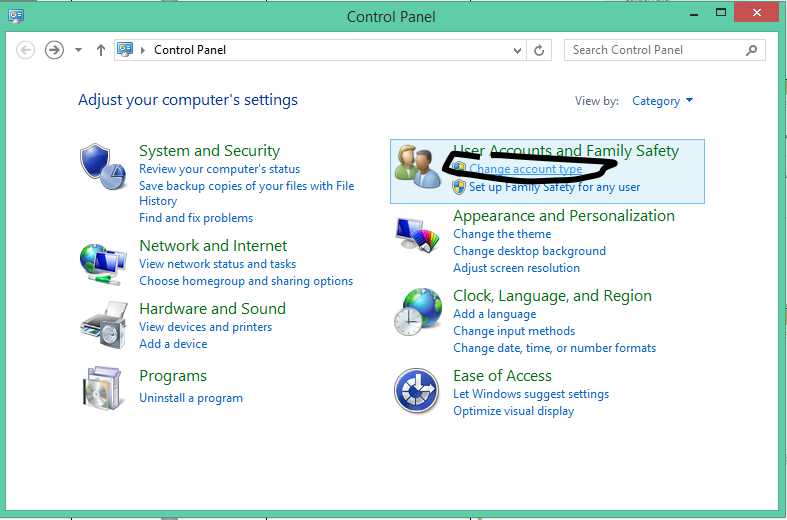The image size is (787, 520).
Task: Click Uninstall a program
Action: [x=191, y=398]
